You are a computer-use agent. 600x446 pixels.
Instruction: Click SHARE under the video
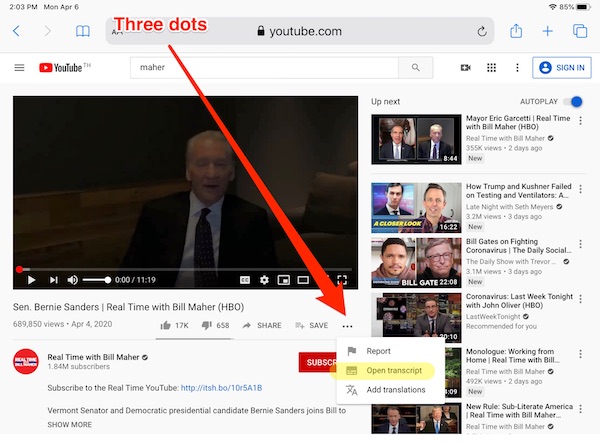click(x=262, y=326)
